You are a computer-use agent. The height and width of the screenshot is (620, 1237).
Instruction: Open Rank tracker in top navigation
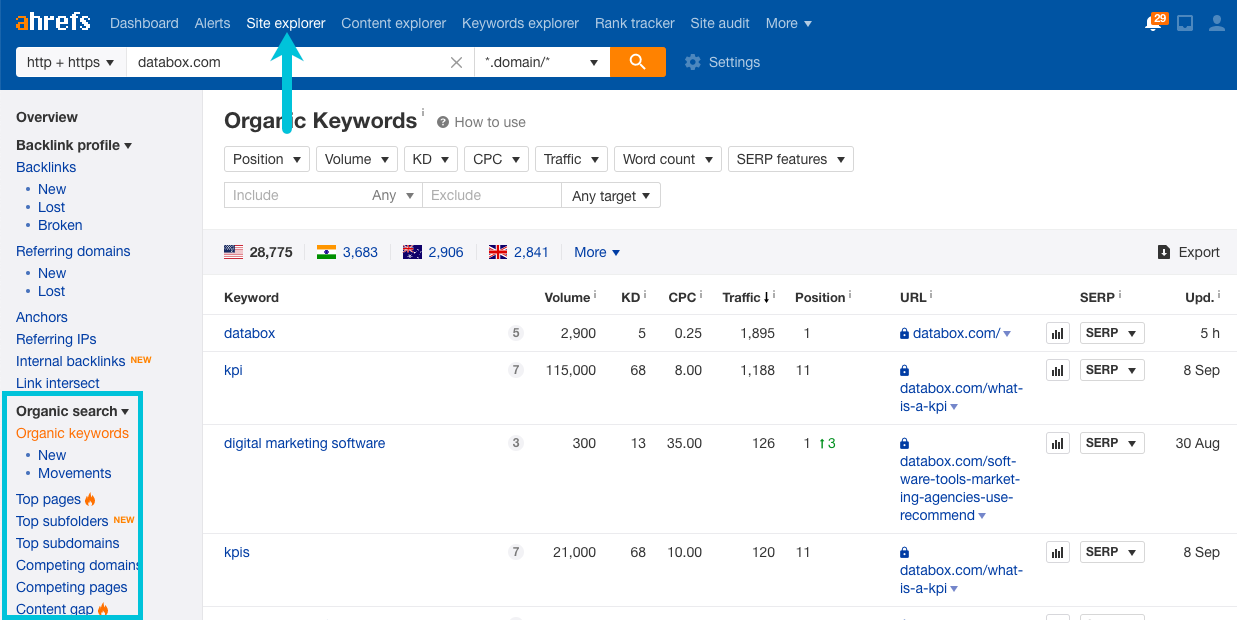(x=635, y=23)
